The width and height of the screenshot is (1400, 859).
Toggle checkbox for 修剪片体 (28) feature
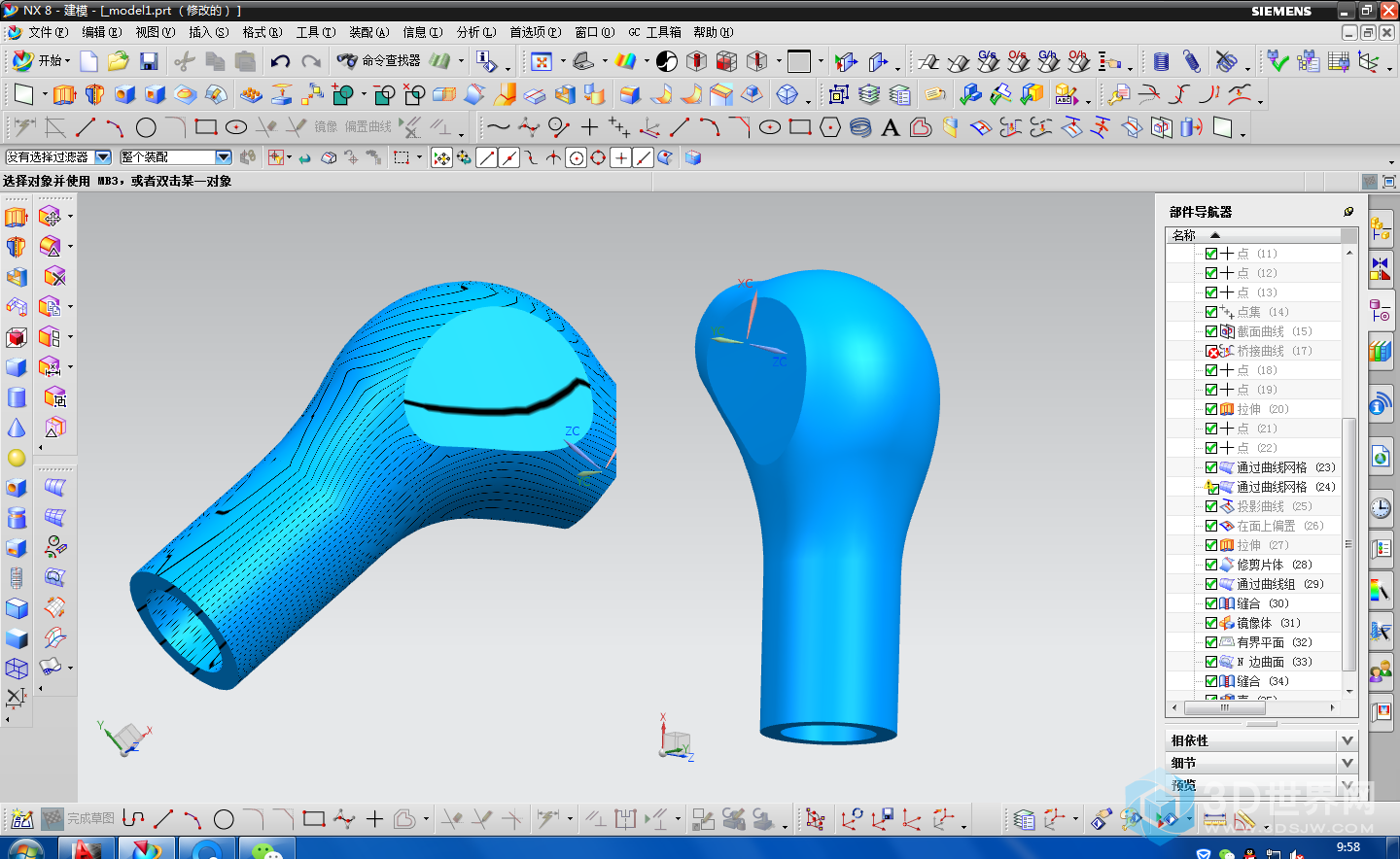pos(1211,565)
